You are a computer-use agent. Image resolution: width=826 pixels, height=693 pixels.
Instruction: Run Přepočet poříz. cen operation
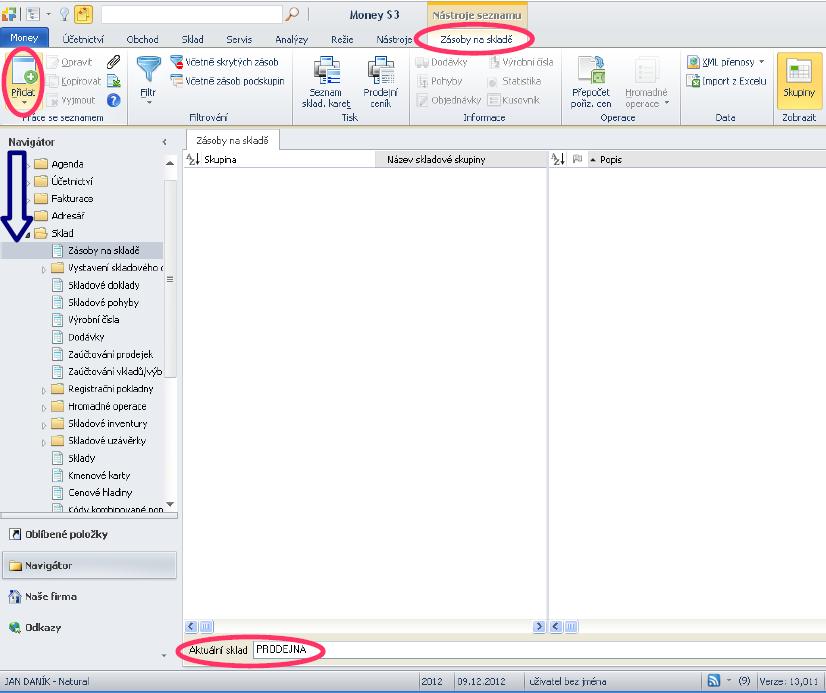(x=591, y=82)
